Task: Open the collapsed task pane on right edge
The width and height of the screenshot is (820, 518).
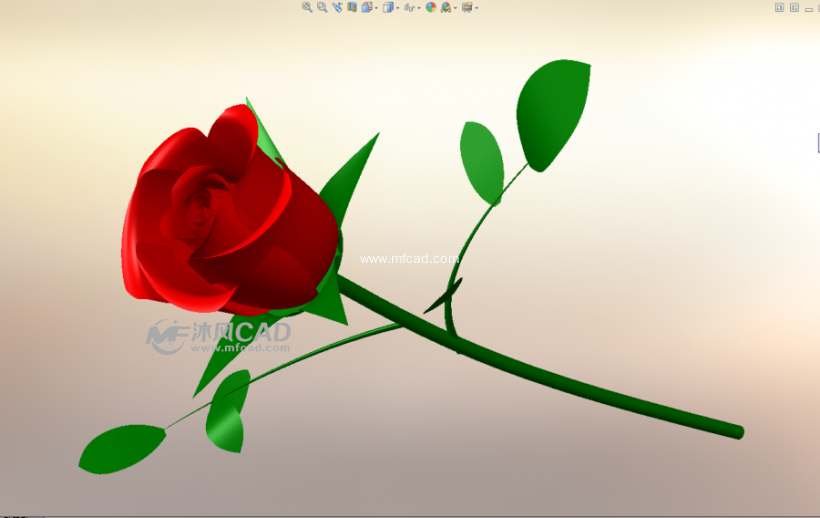Action: (x=817, y=144)
